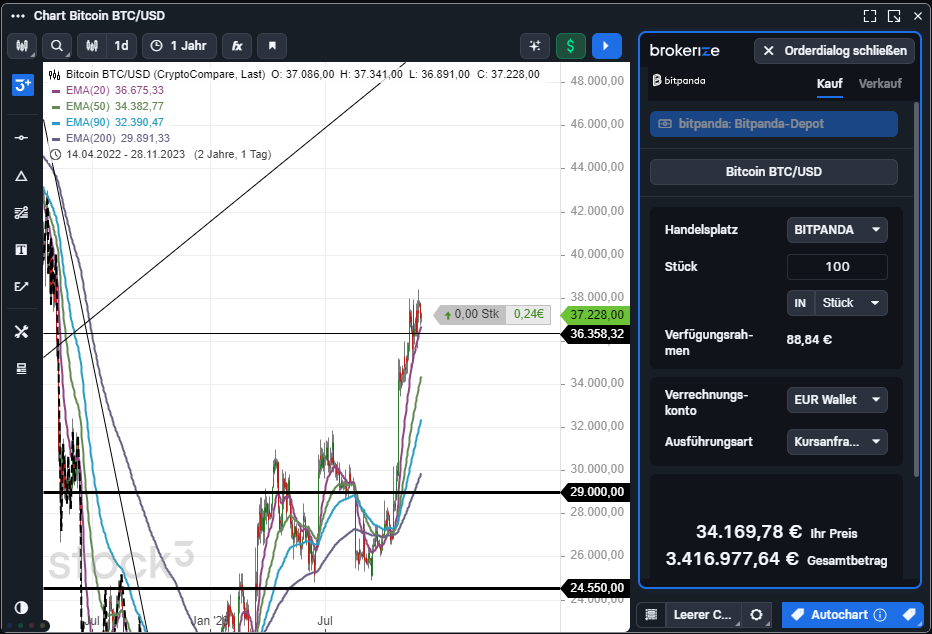The height and width of the screenshot is (634, 932).
Task: Open the chart type candlestick menu
Action: 22,46
